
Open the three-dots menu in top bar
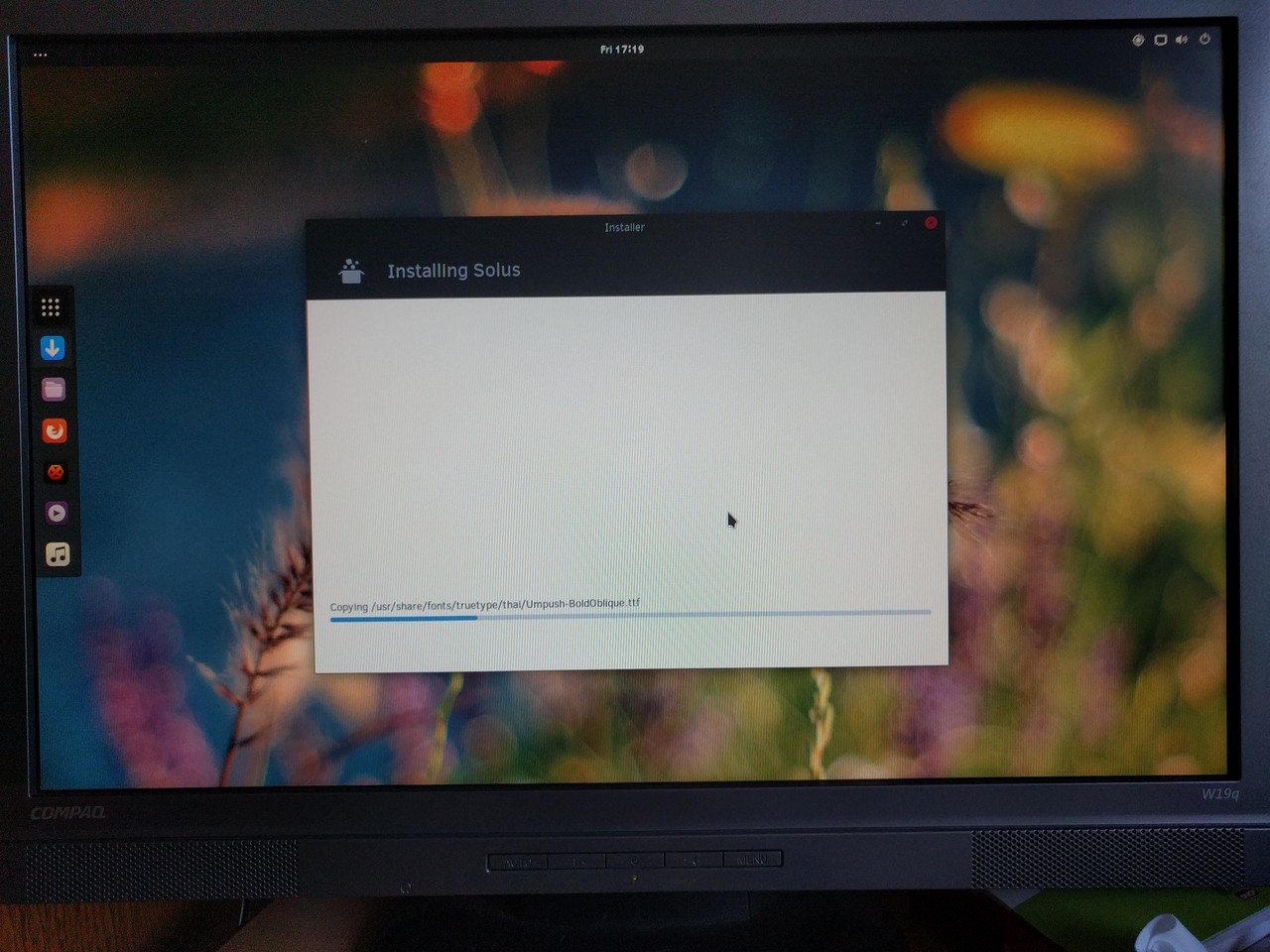tap(41, 55)
